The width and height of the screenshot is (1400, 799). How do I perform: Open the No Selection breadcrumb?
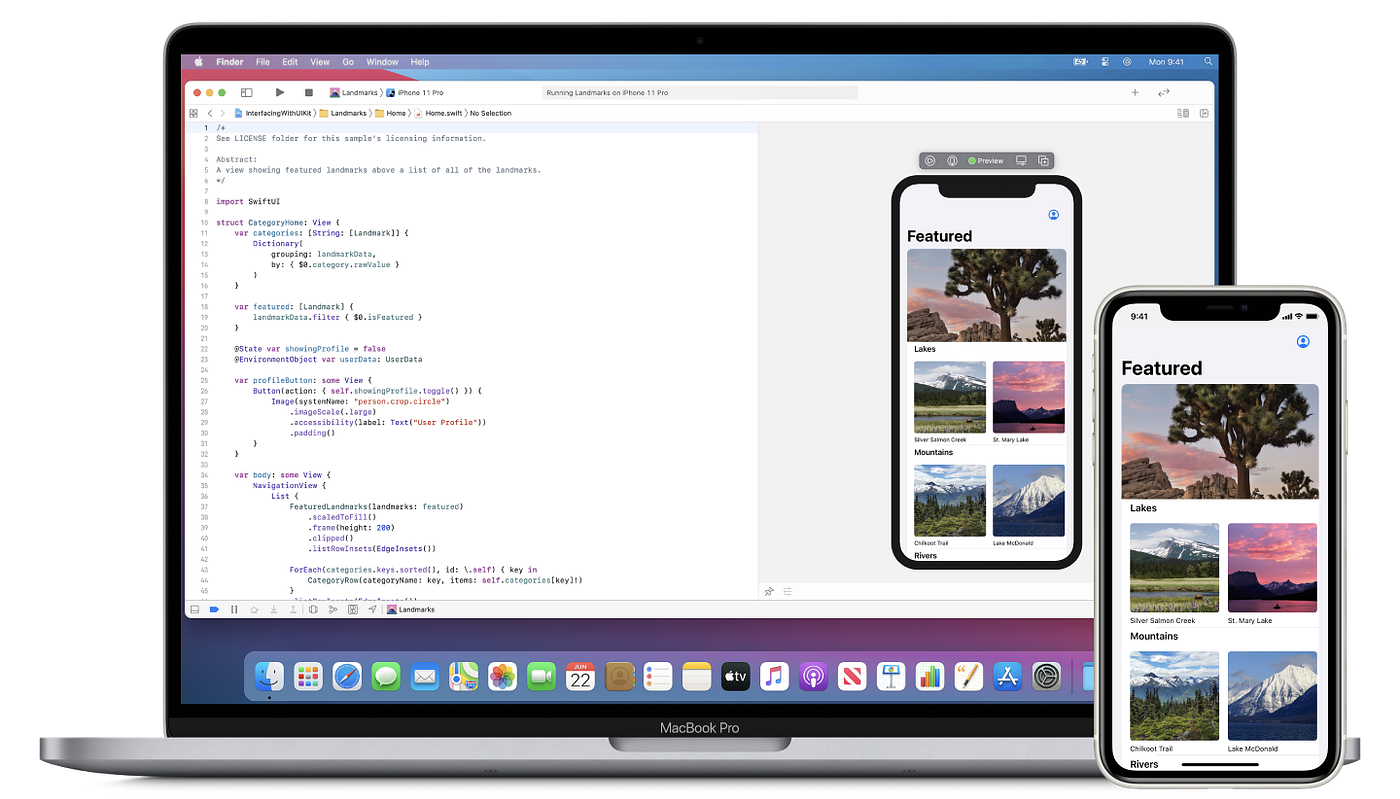point(490,113)
